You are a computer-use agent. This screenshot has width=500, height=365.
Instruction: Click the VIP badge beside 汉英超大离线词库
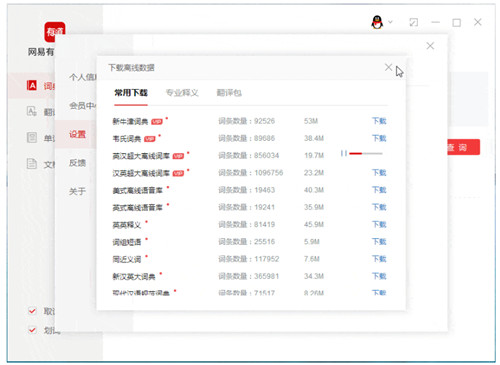tap(178, 173)
